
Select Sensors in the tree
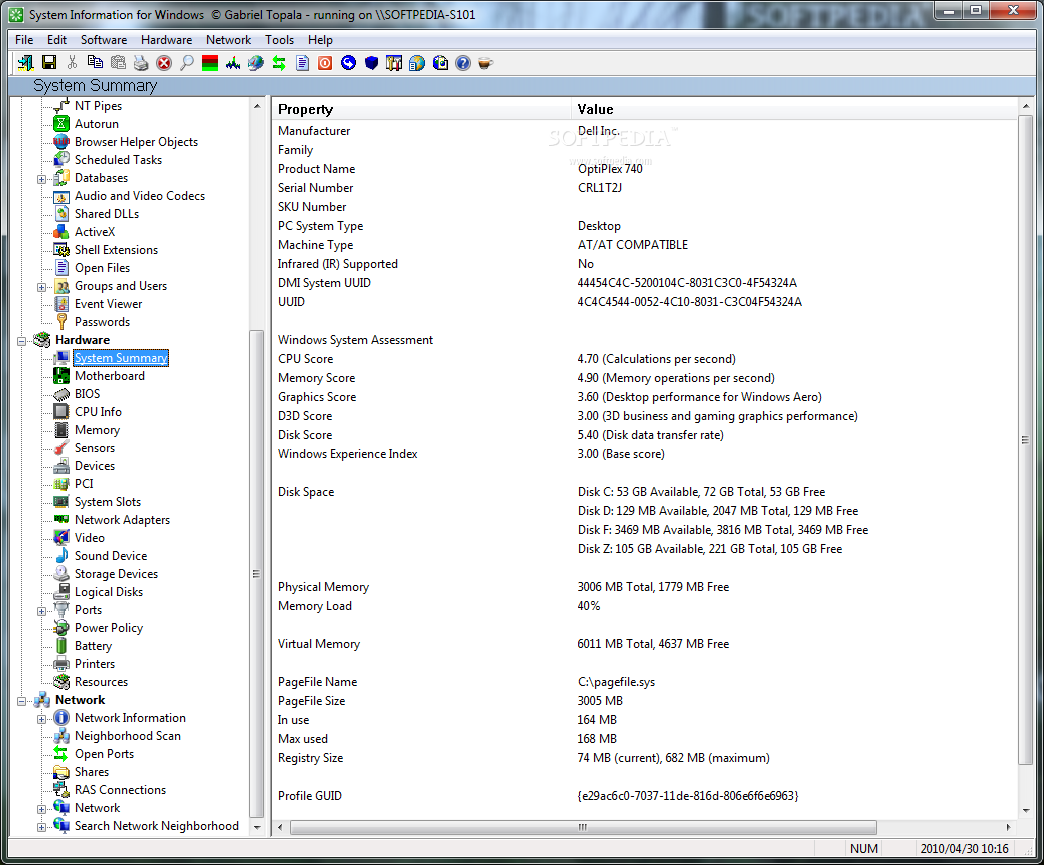pyautogui.click(x=95, y=447)
